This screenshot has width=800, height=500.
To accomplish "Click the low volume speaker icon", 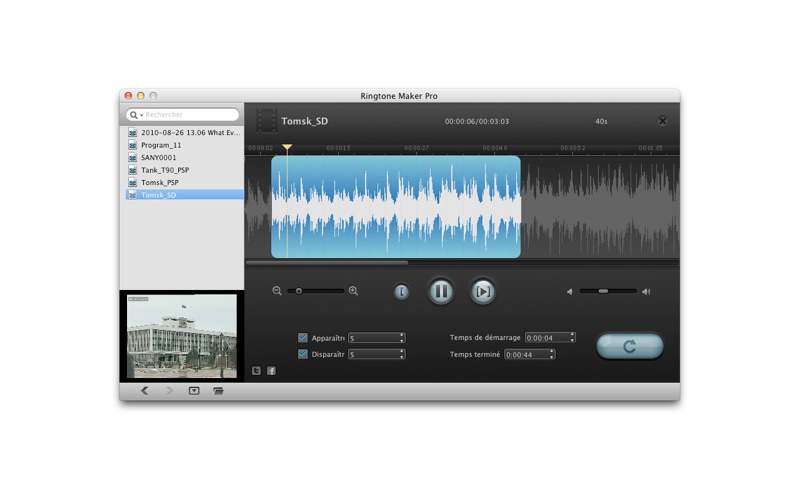I will click(x=570, y=291).
